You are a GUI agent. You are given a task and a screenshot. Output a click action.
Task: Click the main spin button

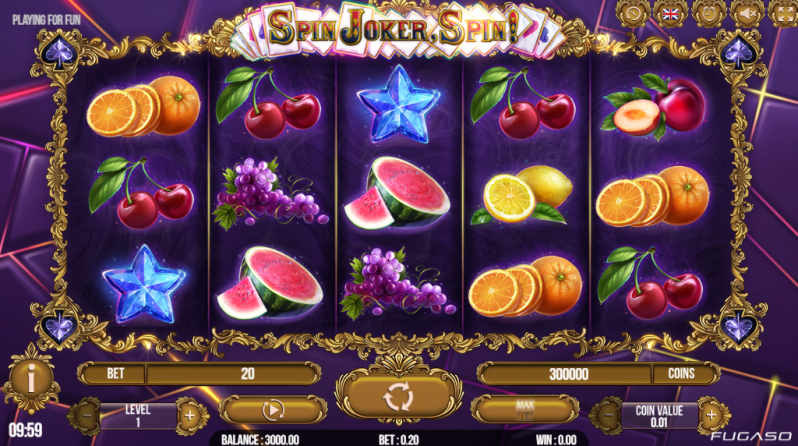(x=398, y=397)
